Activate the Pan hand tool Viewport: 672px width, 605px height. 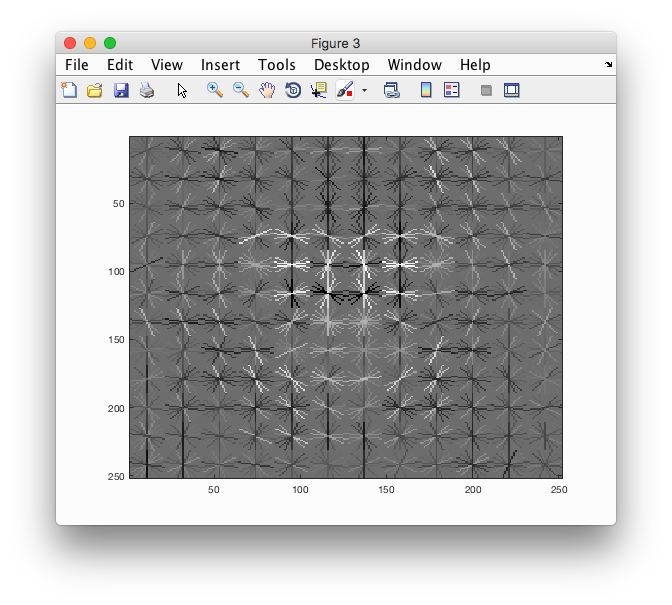267,90
